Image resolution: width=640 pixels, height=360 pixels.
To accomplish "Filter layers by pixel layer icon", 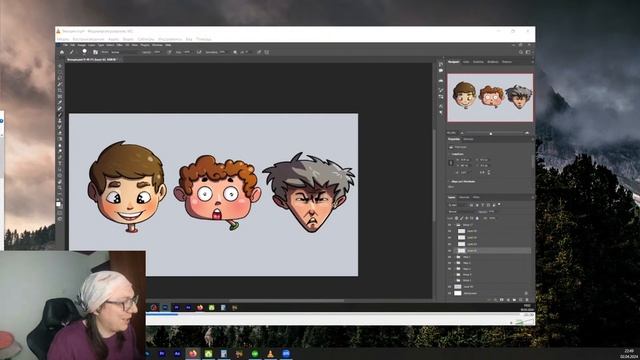I will click(471, 205).
